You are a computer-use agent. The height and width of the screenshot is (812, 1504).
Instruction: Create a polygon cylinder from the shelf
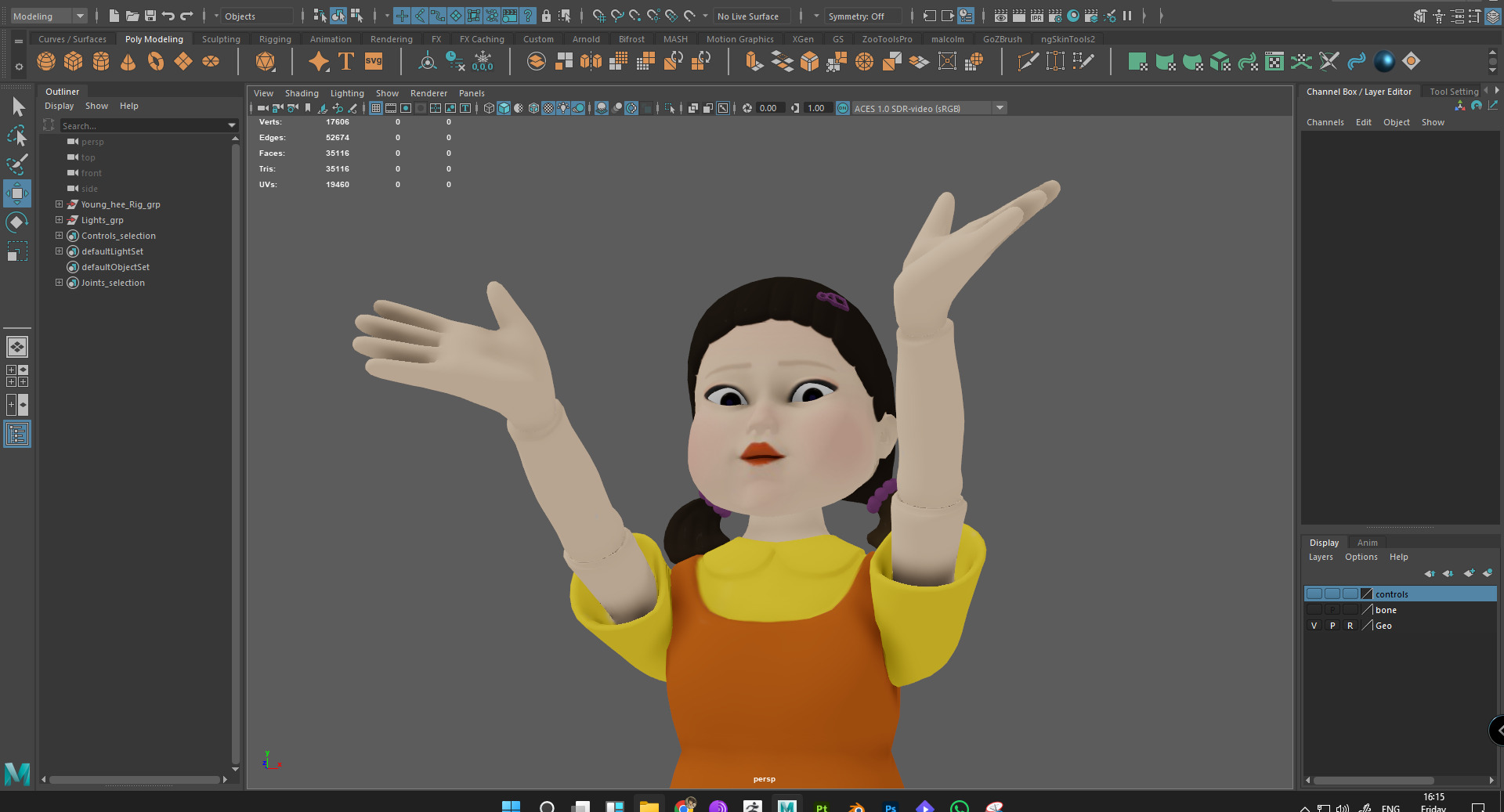pos(101,61)
